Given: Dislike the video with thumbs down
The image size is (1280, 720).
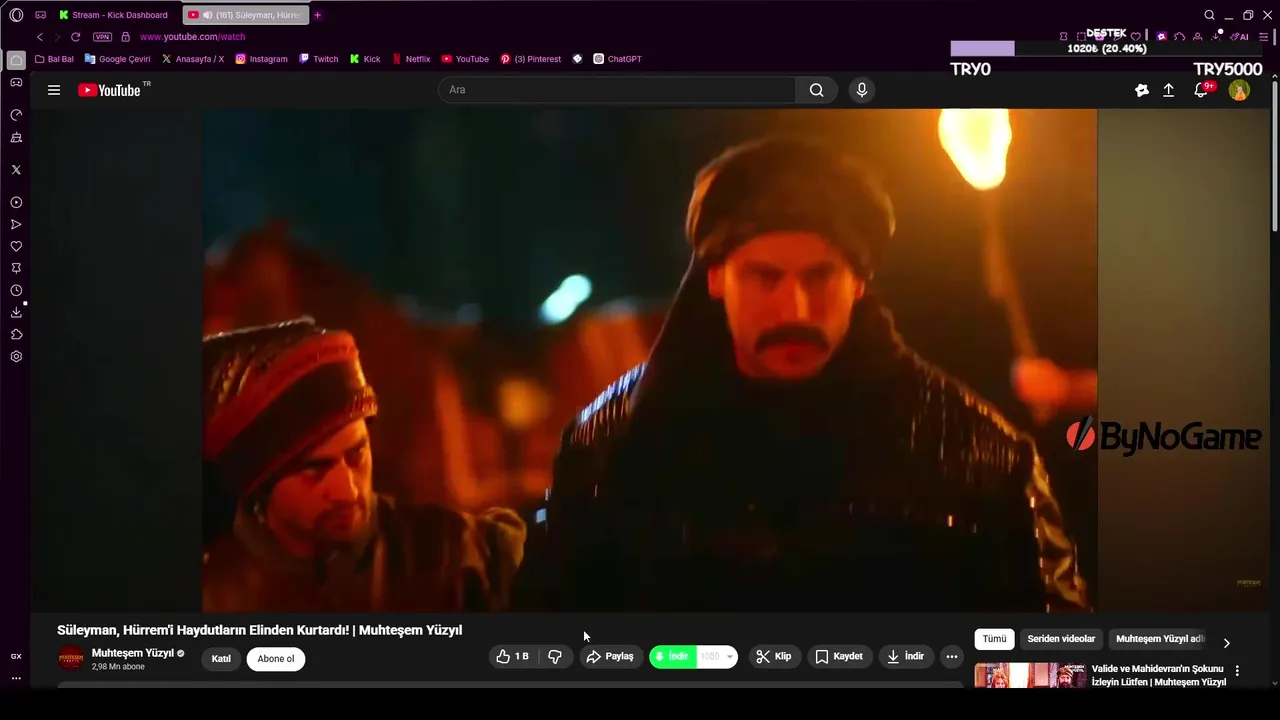Looking at the screenshot, I should (555, 657).
